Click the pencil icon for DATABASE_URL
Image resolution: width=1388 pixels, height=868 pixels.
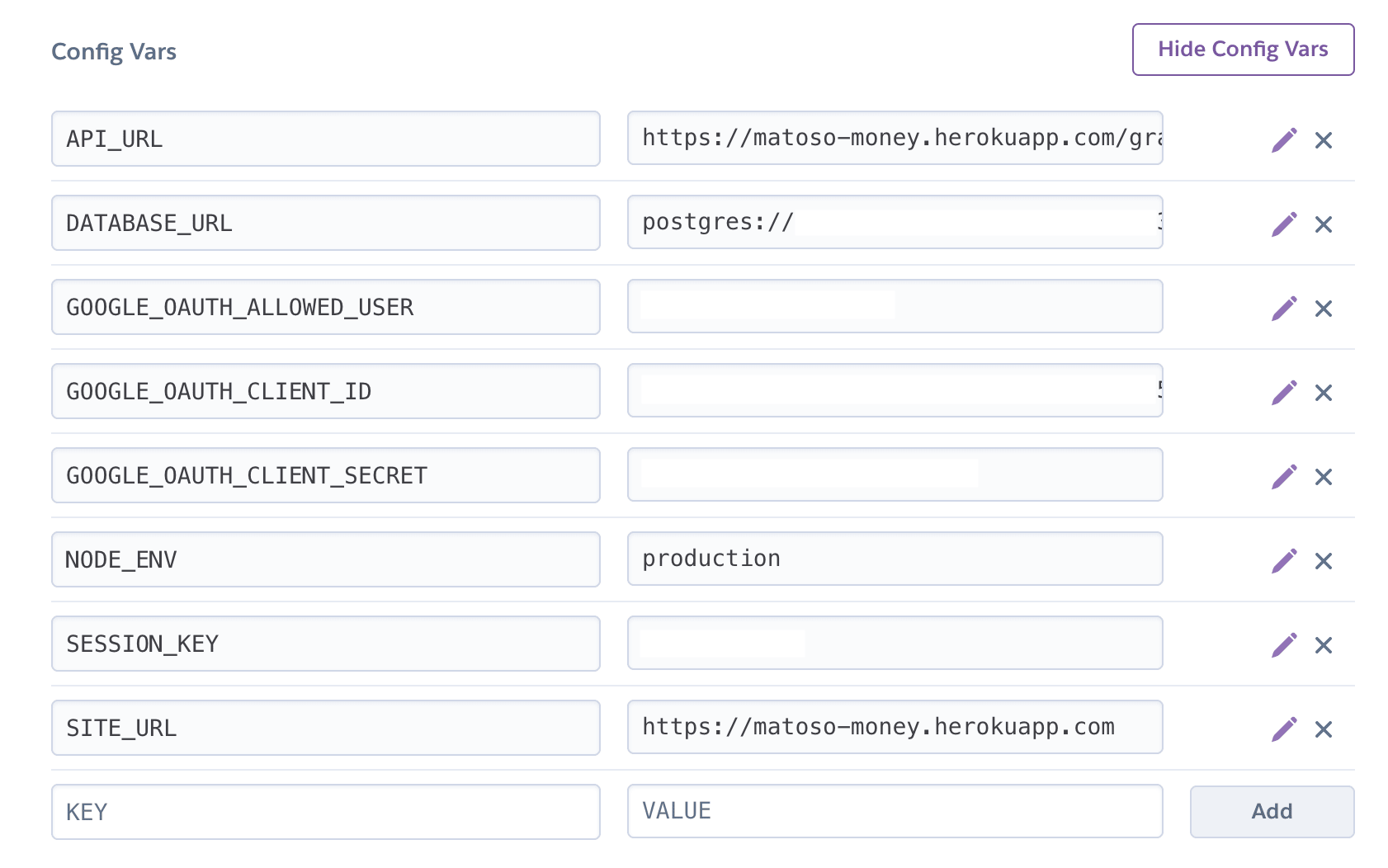click(x=1284, y=224)
